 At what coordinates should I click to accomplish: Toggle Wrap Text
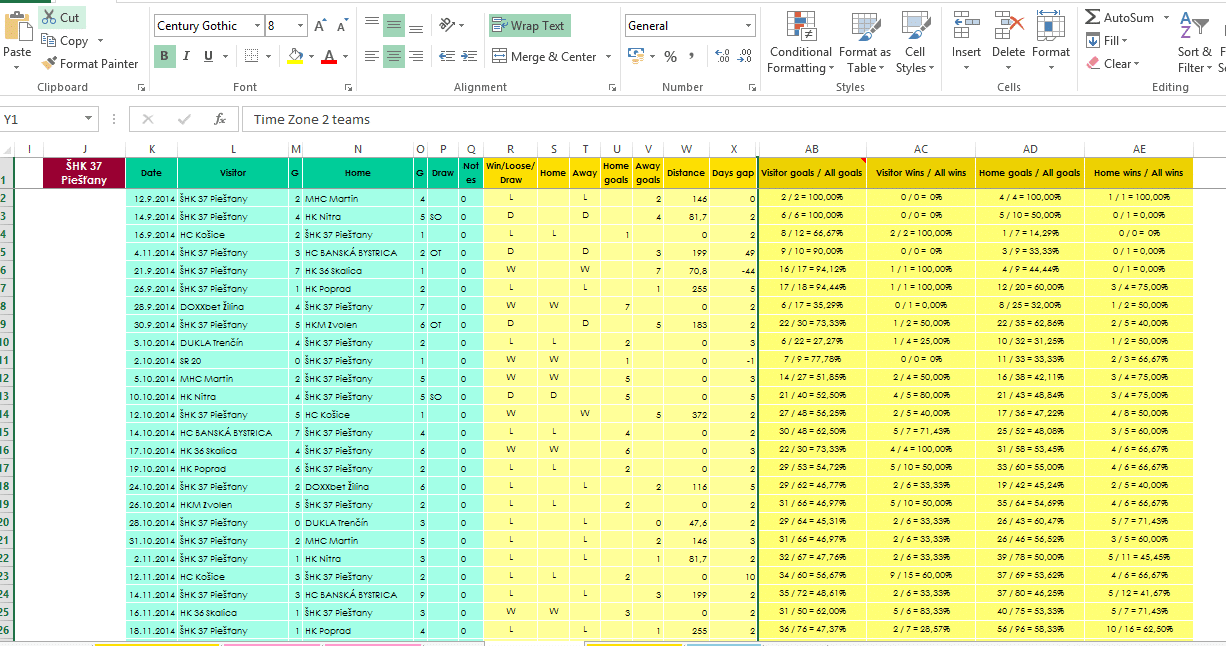tap(529, 25)
